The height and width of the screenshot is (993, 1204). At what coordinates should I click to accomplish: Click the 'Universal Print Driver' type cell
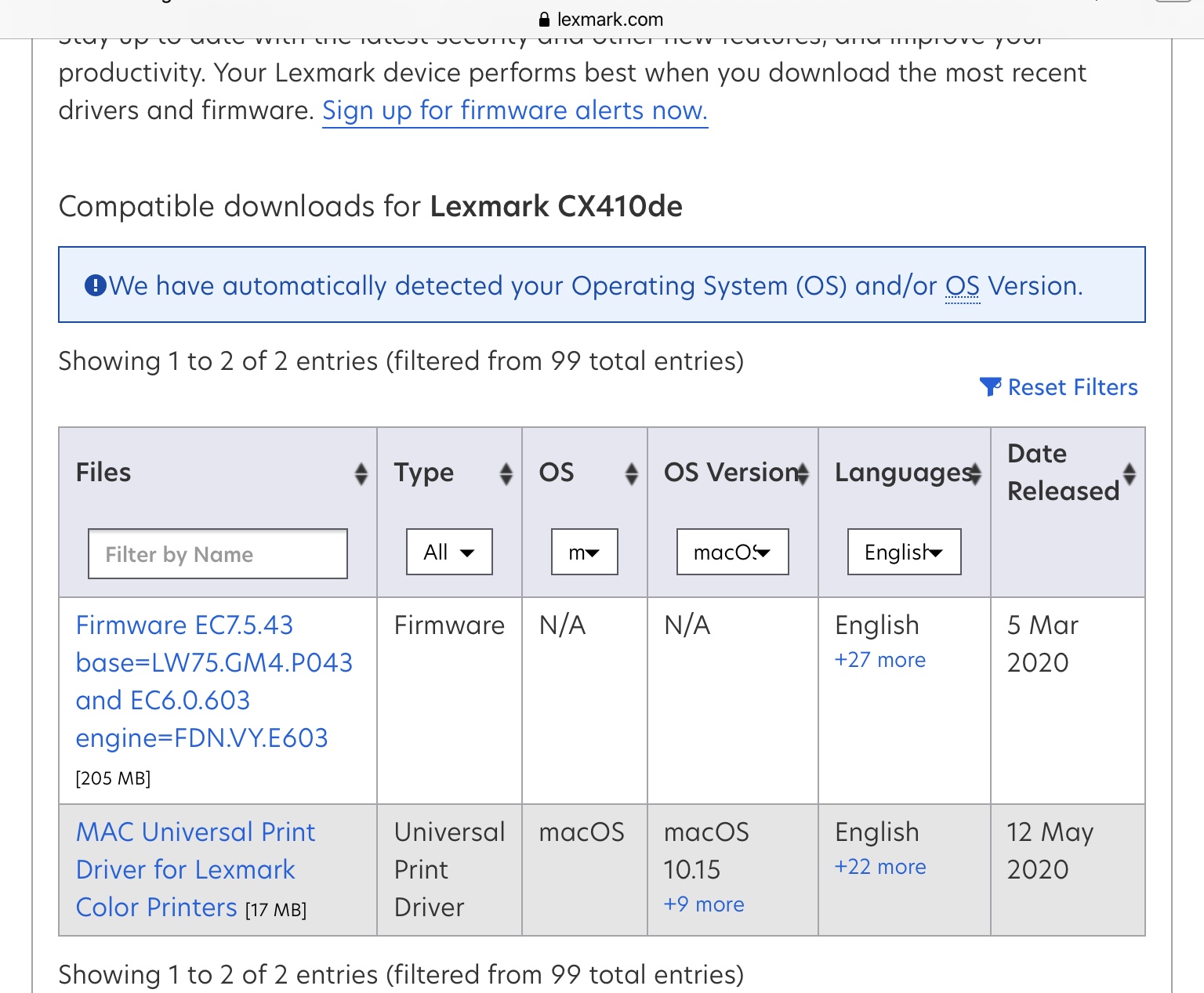[x=449, y=869]
